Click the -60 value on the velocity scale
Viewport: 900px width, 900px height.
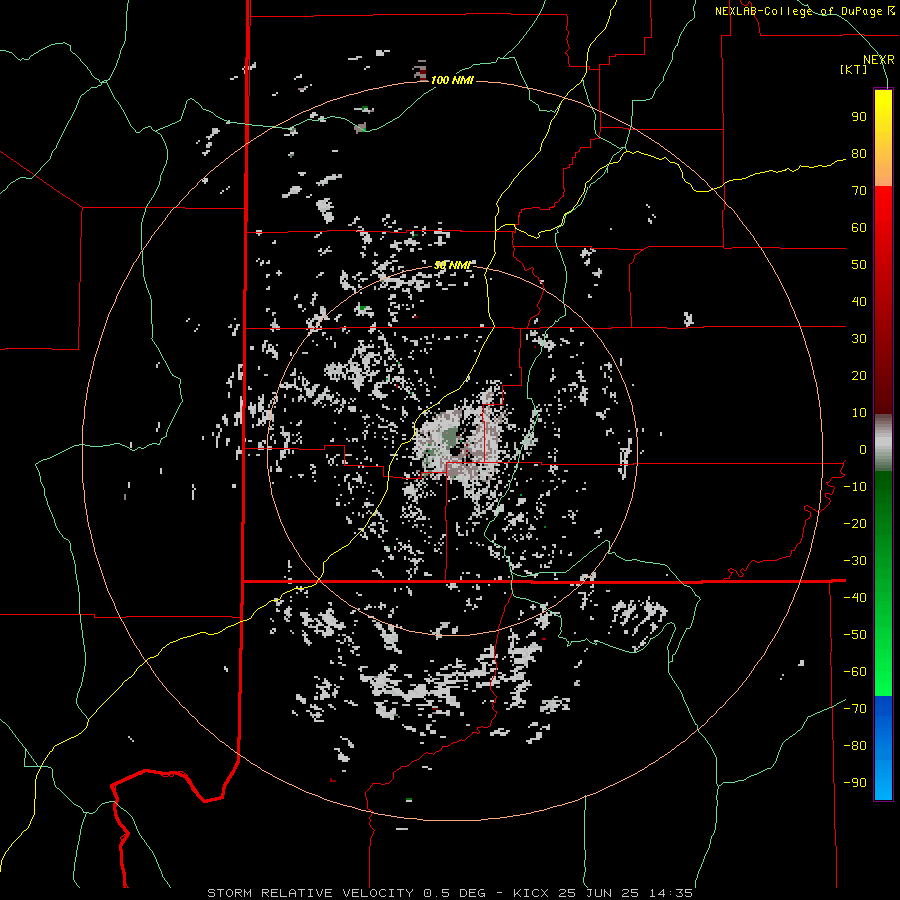pyautogui.click(x=855, y=672)
